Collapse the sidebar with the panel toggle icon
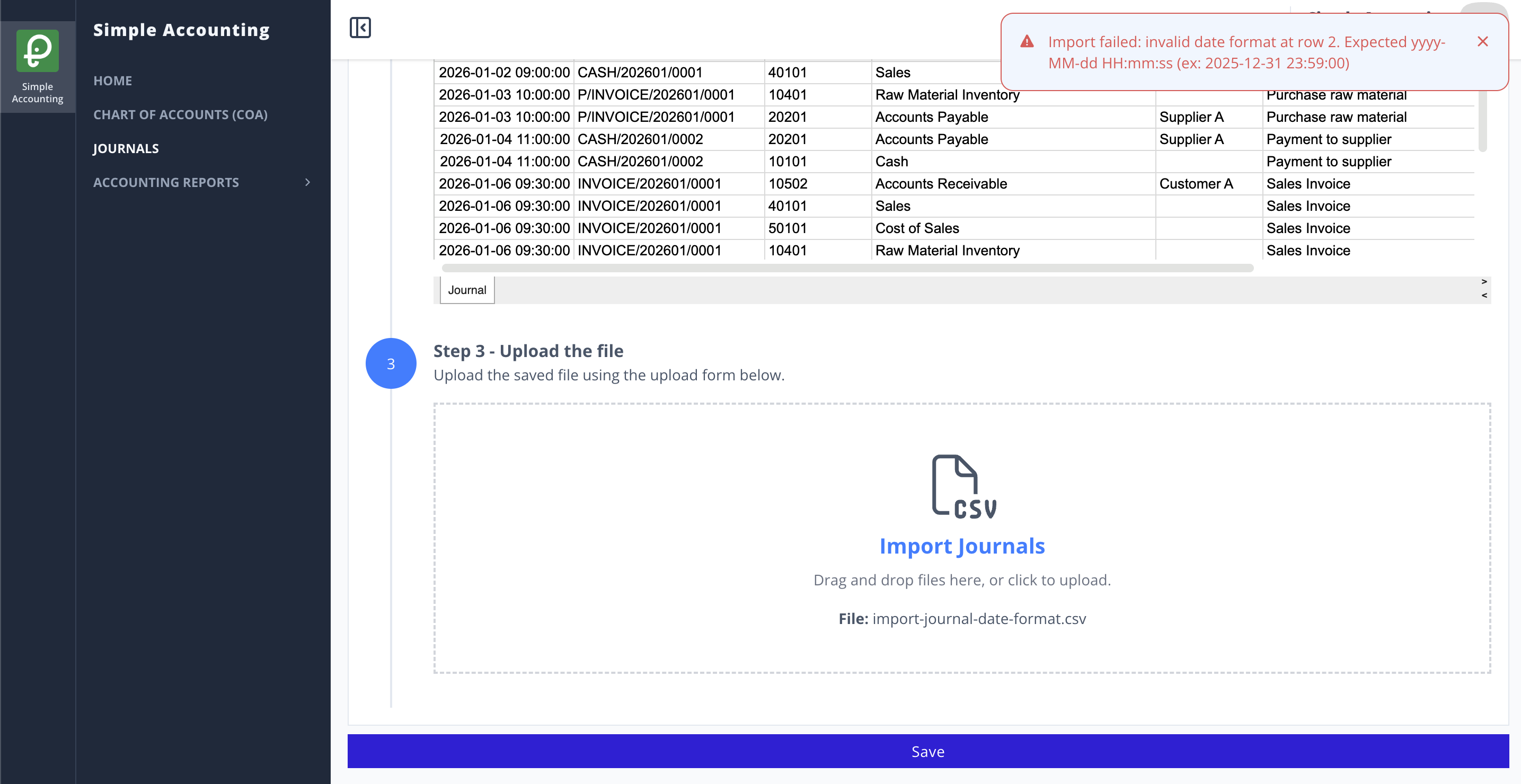This screenshot has height=784, width=1521. click(360, 28)
